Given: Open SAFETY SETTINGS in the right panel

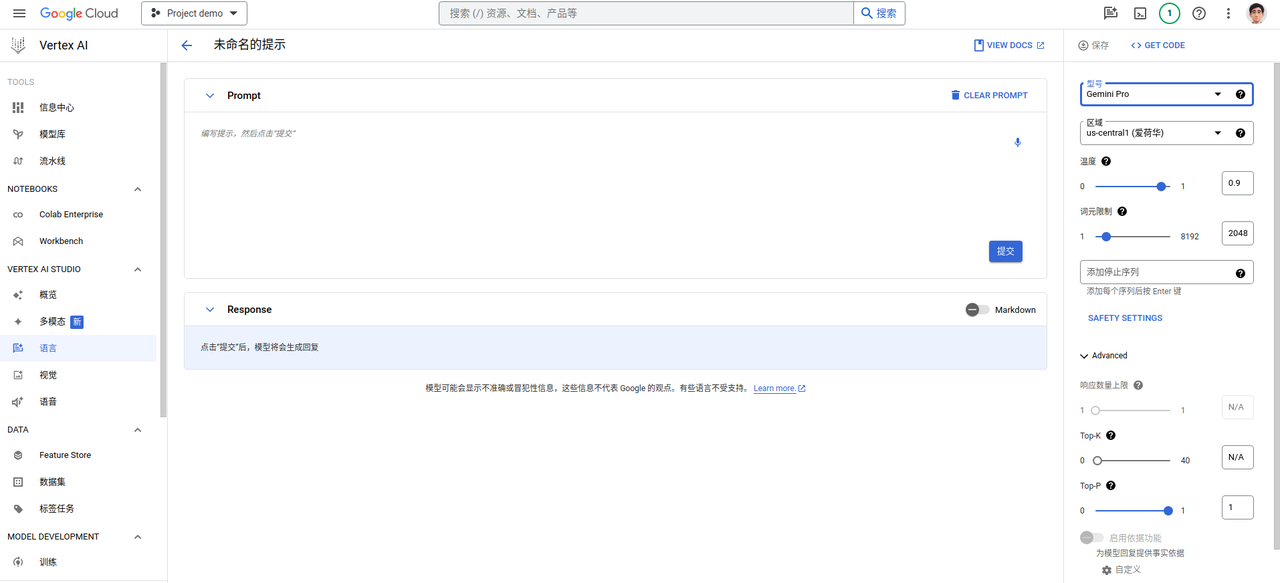Looking at the screenshot, I should pyautogui.click(x=1124, y=317).
